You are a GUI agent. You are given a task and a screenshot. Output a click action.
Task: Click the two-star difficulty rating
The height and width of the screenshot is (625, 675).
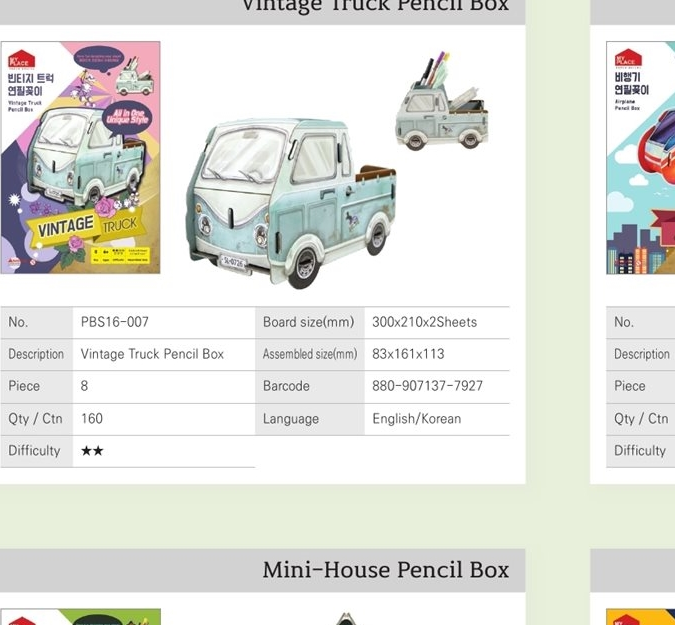[92, 451]
